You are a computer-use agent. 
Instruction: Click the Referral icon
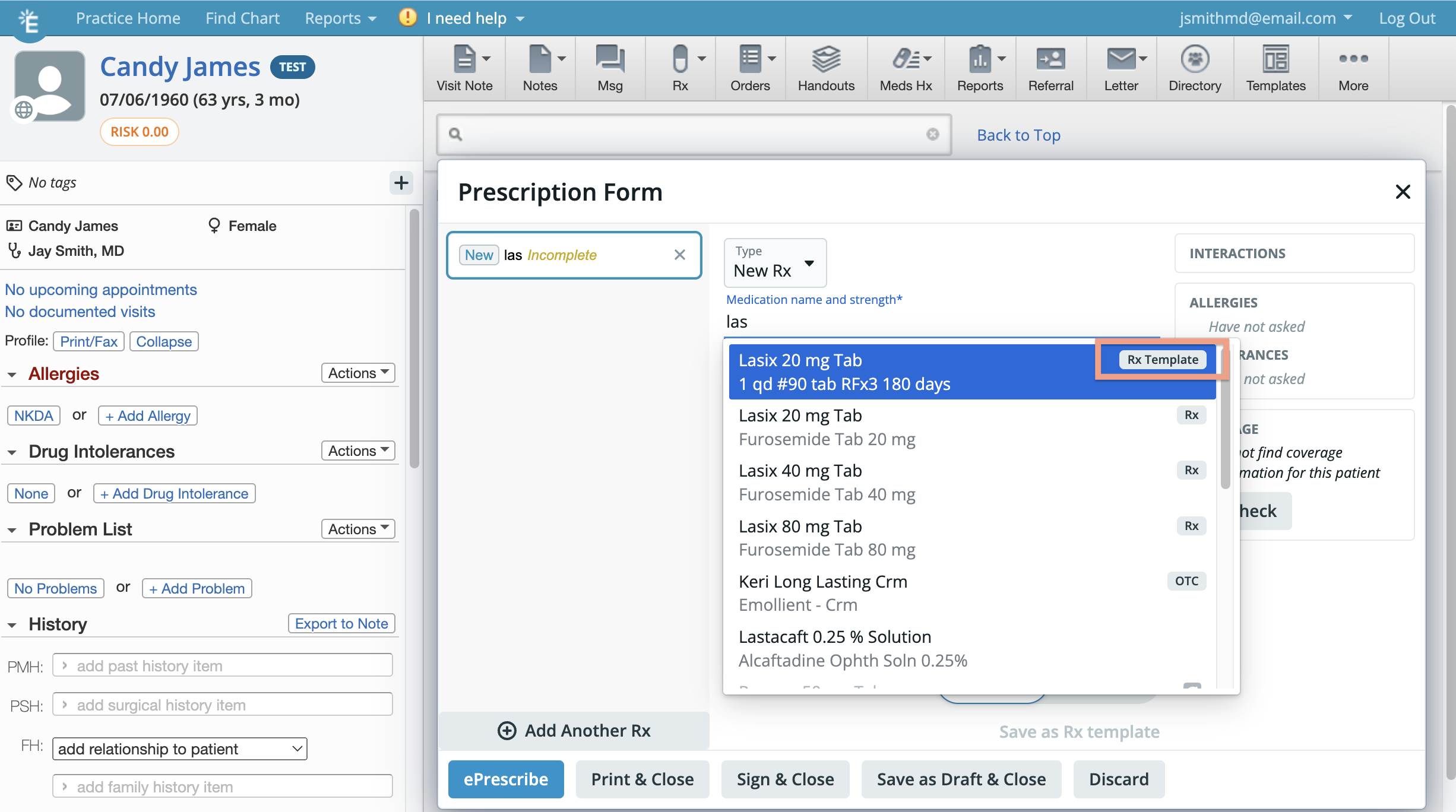click(1051, 61)
